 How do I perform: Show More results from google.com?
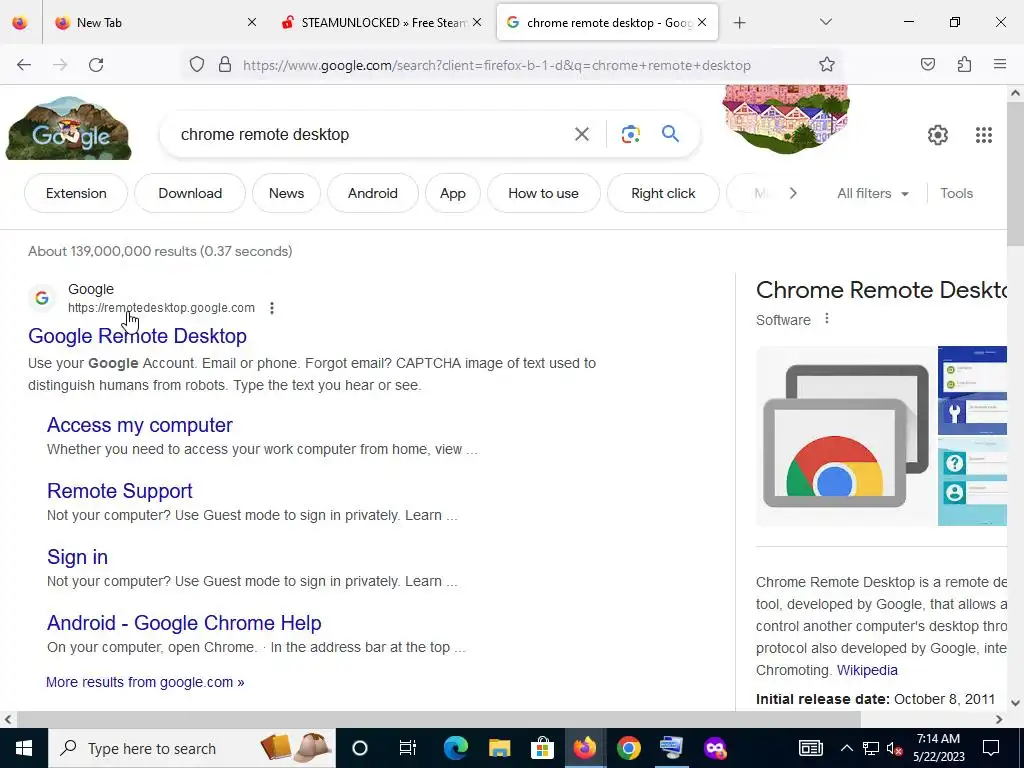145,682
